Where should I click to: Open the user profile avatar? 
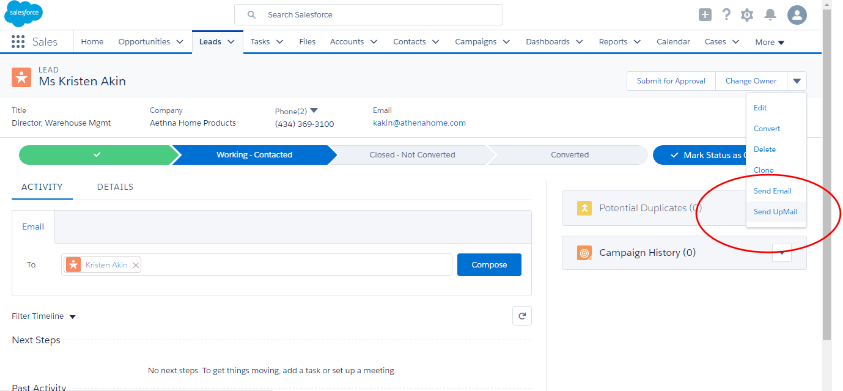click(797, 15)
